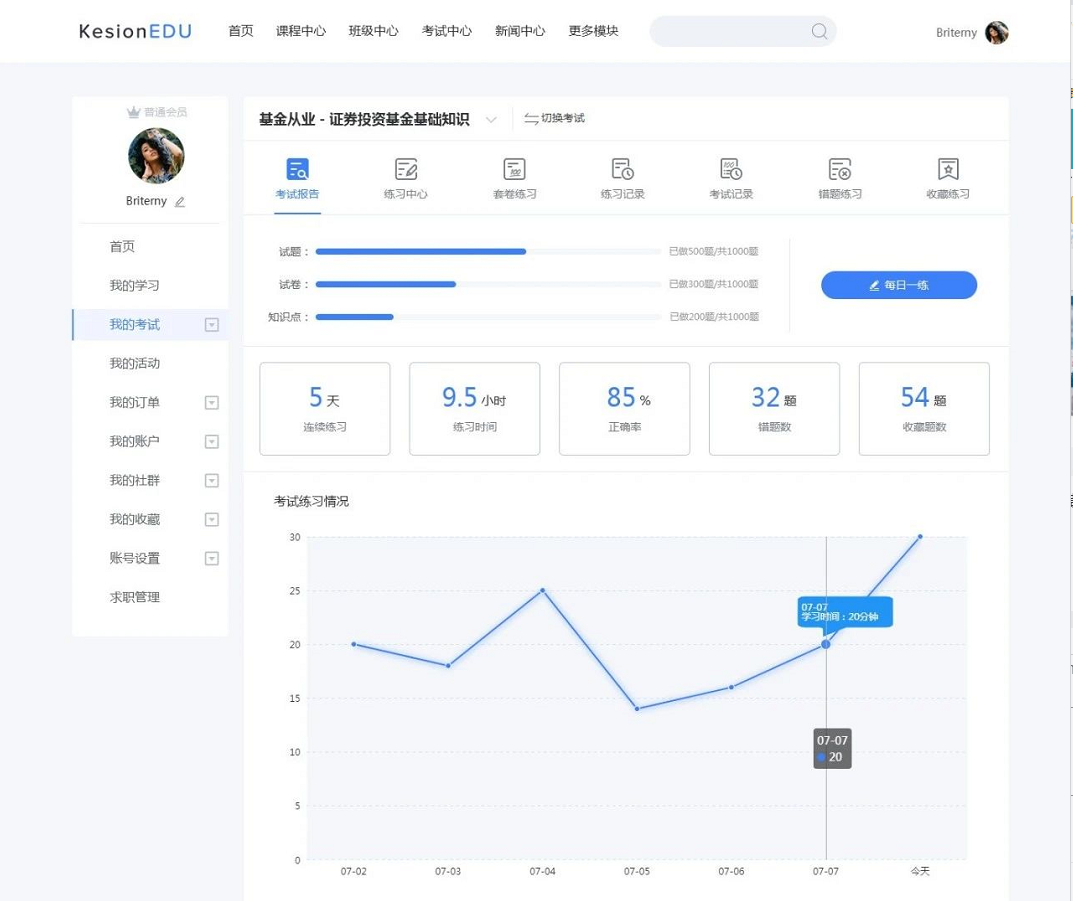1073x901 pixels.
Task: Open the 考试报告 exam report icon
Action: click(297, 169)
